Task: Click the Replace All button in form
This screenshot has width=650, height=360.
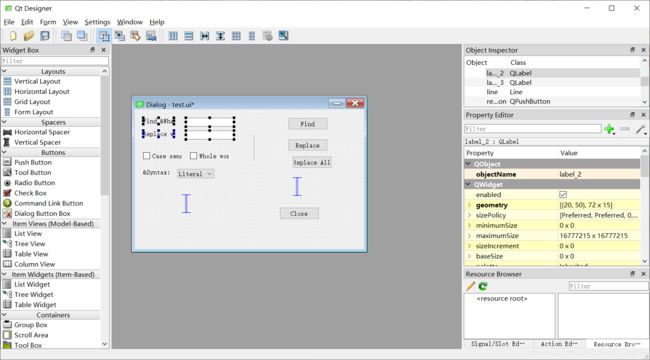Action: (x=312, y=163)
